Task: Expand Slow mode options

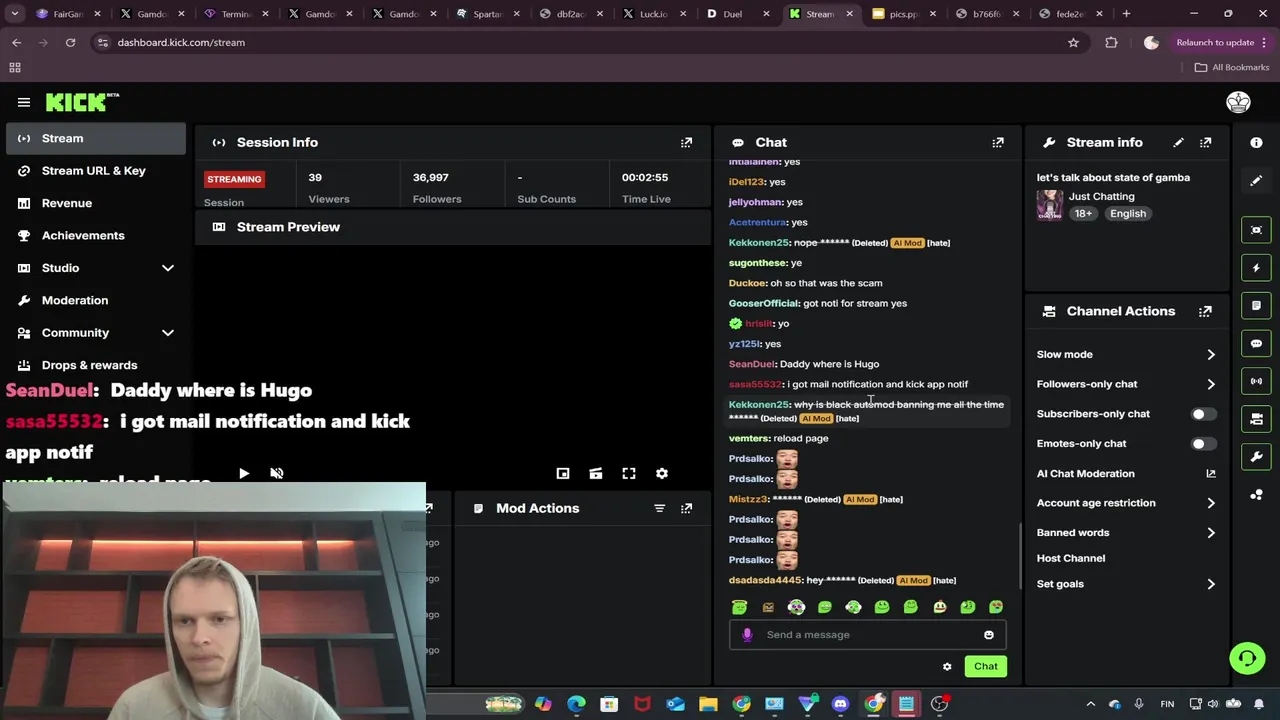Action: point(1210,355)
